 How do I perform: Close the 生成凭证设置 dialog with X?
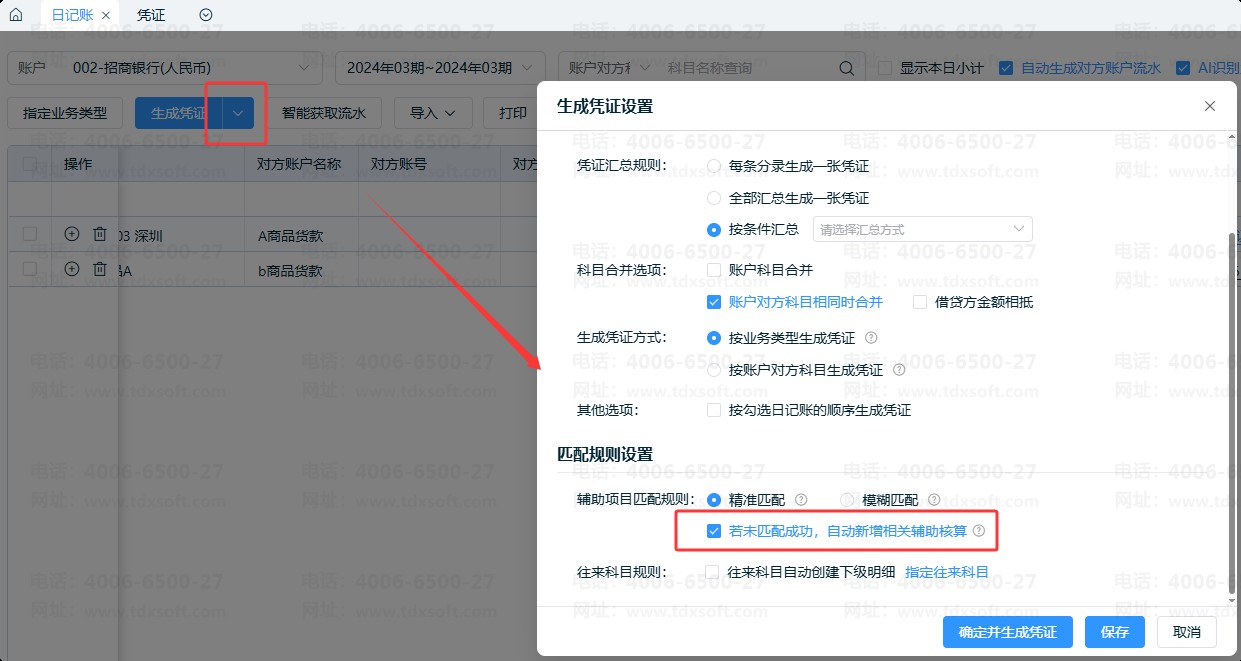pyautogui.click(x=1210, y=106)
